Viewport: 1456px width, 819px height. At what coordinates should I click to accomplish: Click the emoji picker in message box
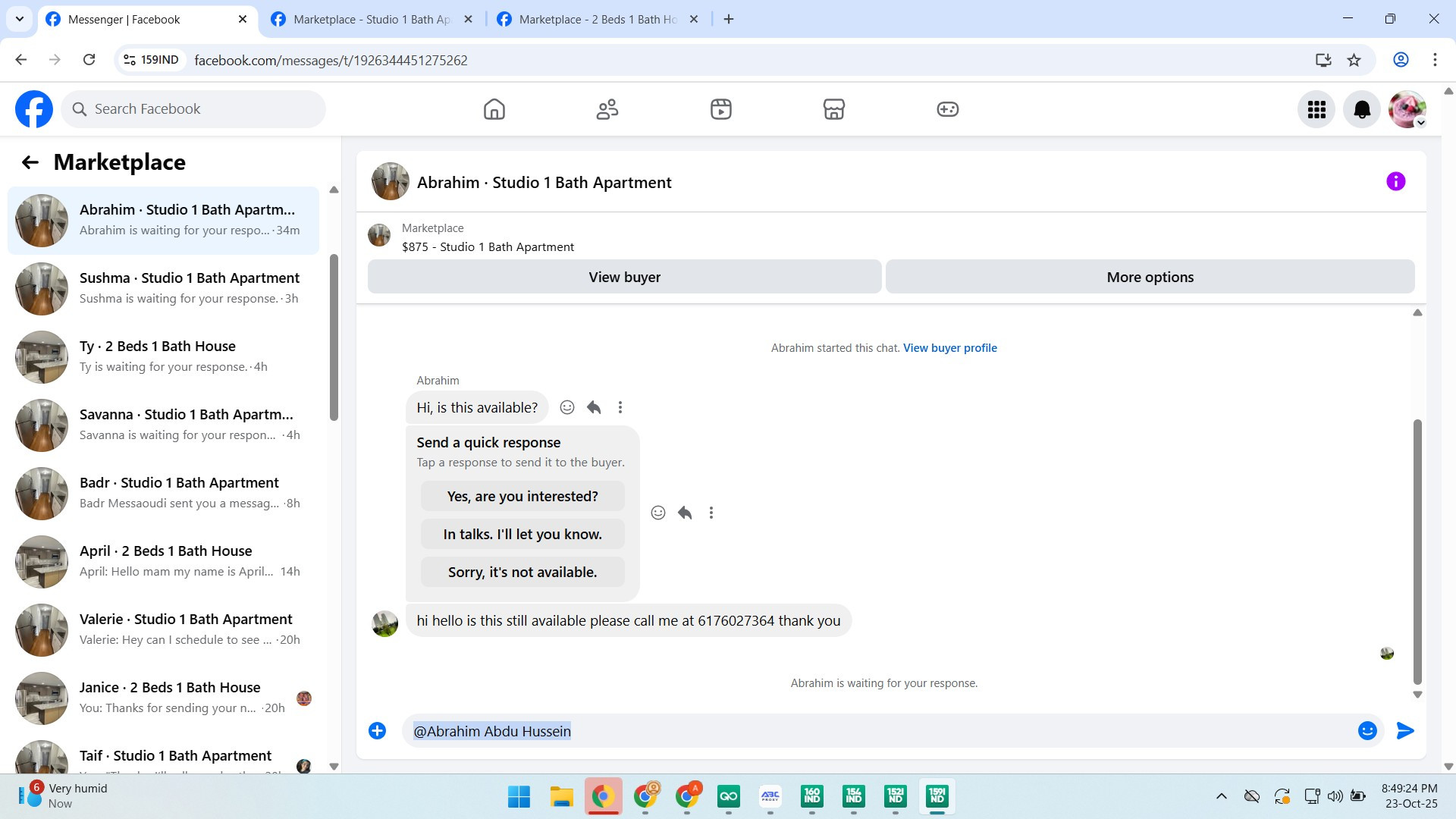(x=1367, y=731)
